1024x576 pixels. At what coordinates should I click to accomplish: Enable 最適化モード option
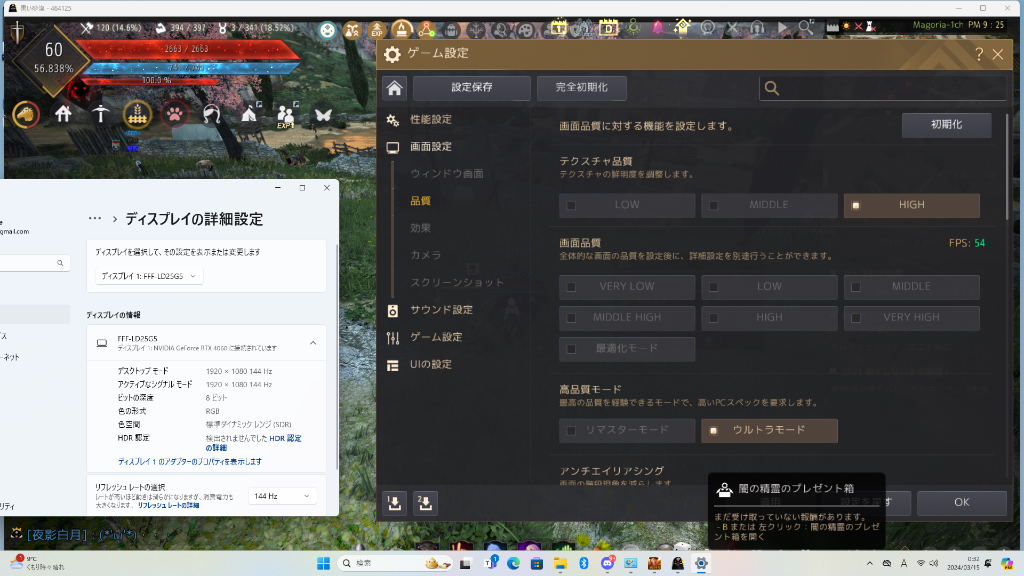click(627, 349)
